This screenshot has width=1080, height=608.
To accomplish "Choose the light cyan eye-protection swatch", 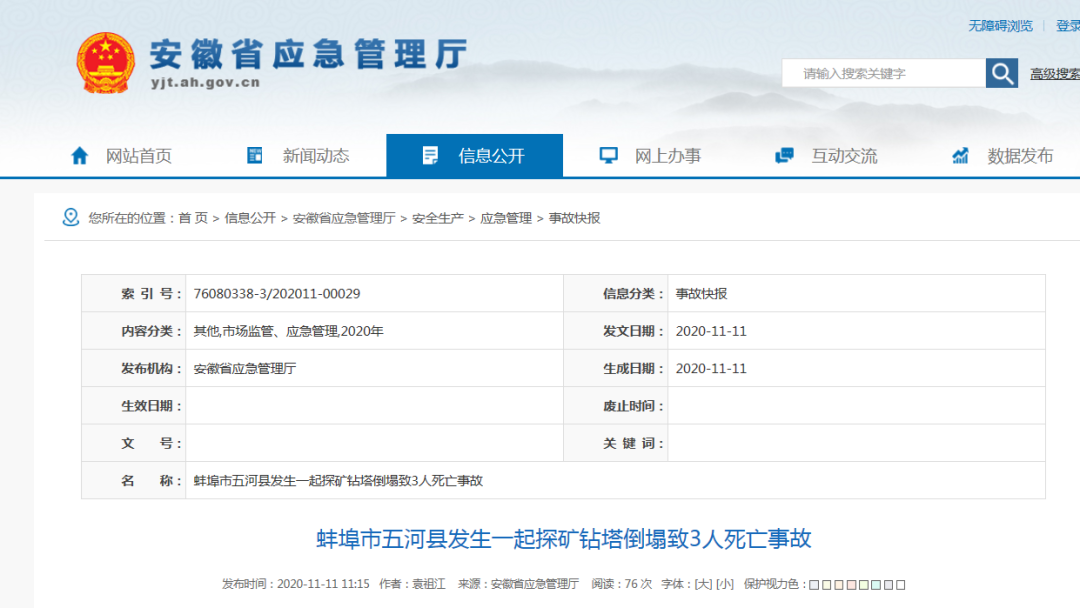I will pos(876,585).
